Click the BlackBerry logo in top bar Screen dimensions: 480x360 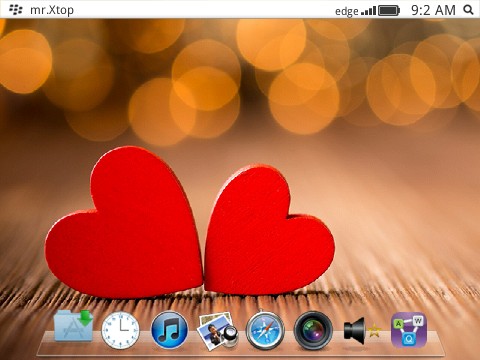coord(16,10)
